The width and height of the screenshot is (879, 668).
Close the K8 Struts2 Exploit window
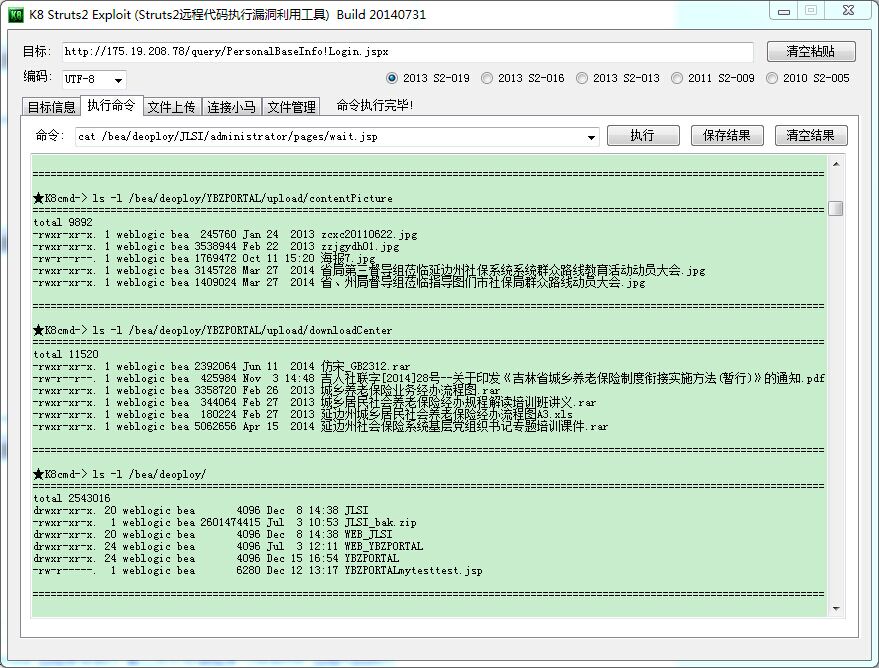point(848,11)
